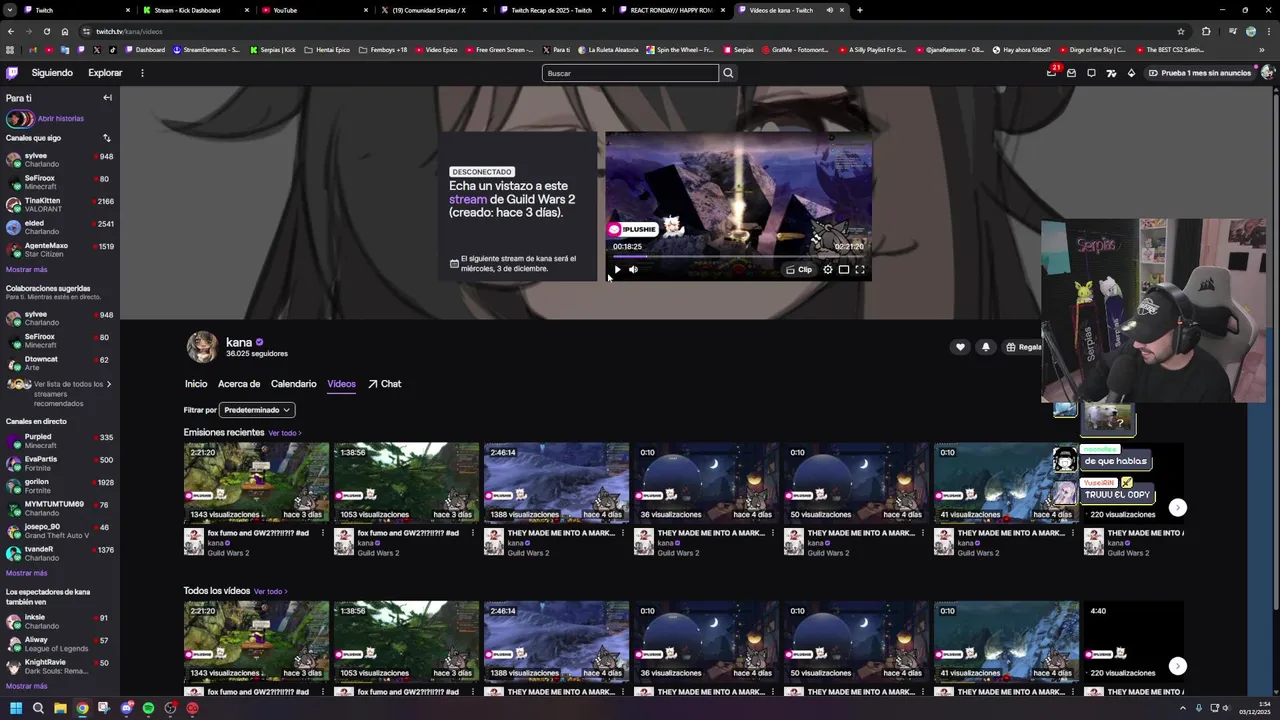
Task: Open player settings gear
Action: click(827, 269)
